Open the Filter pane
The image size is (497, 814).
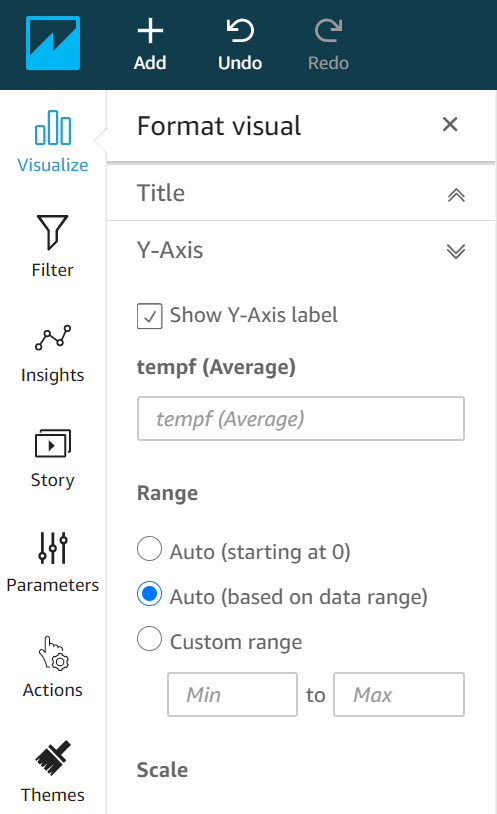(52, 247)
